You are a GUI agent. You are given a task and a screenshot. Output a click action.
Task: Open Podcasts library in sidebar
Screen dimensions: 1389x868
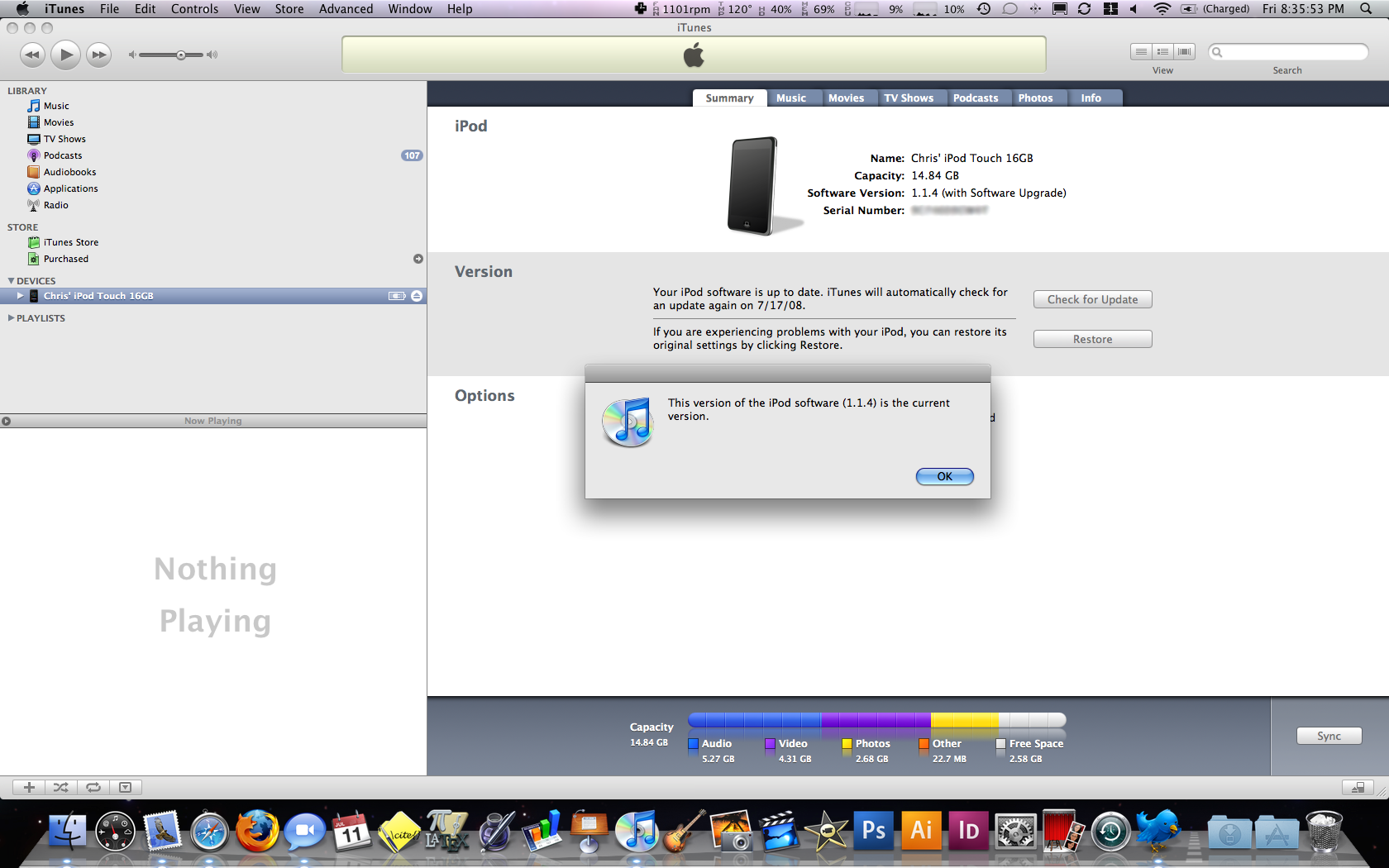(63, 155)
